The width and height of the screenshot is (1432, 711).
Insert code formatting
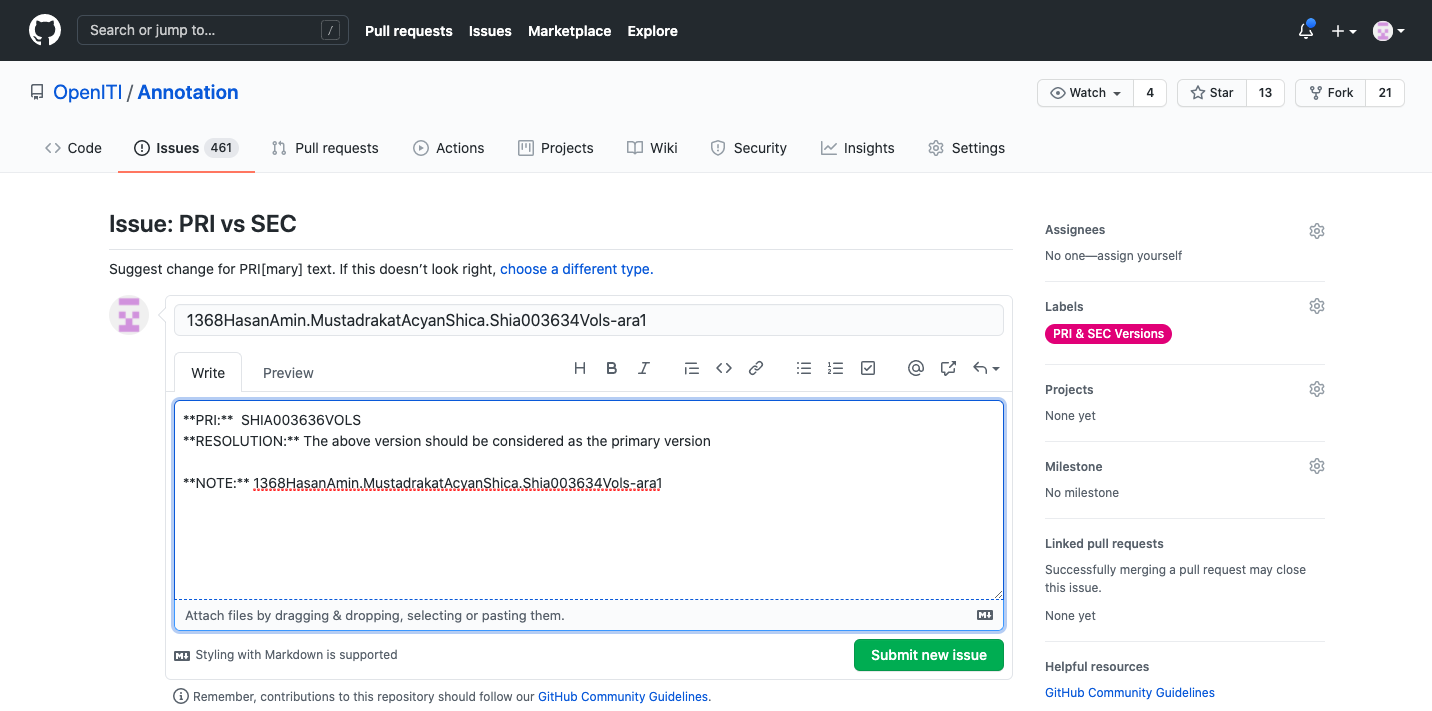724,368
